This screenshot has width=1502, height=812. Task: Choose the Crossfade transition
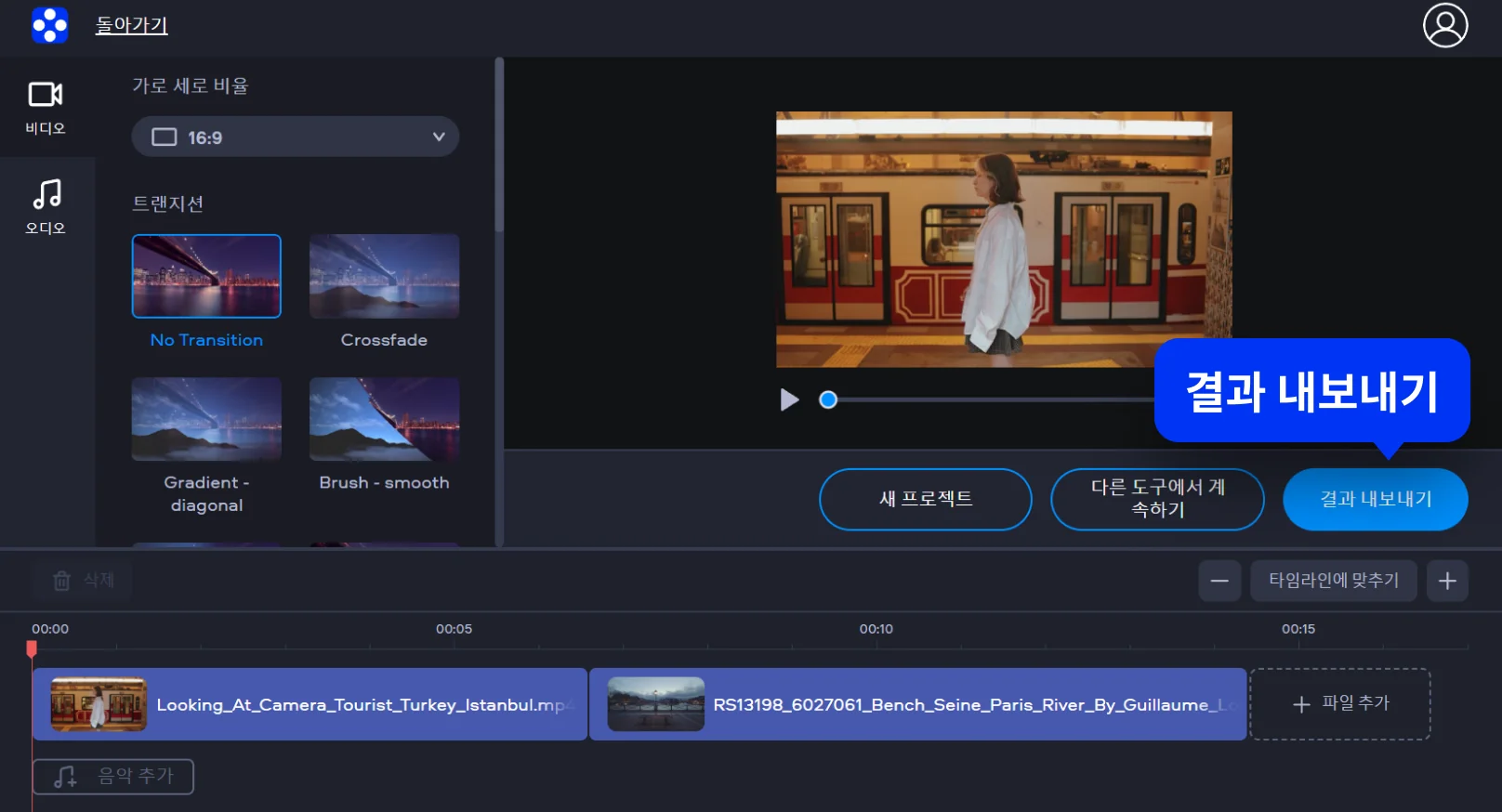pyautogui.click(x=384, y=277)
